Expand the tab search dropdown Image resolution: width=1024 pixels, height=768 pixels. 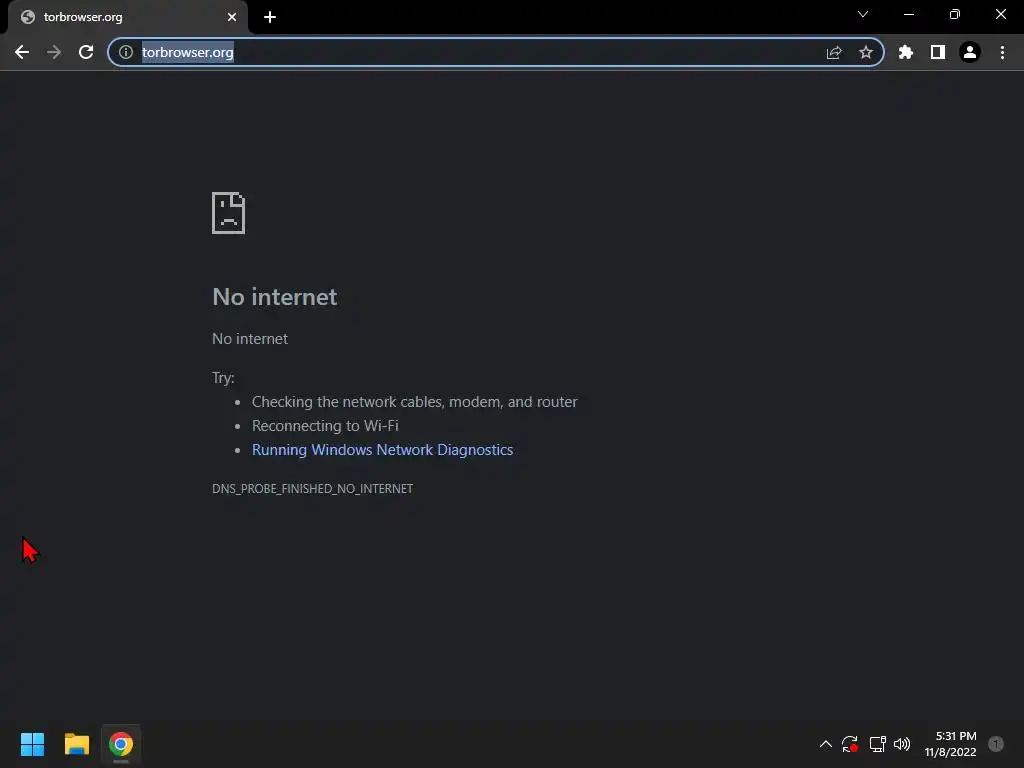tap(863, 14)
